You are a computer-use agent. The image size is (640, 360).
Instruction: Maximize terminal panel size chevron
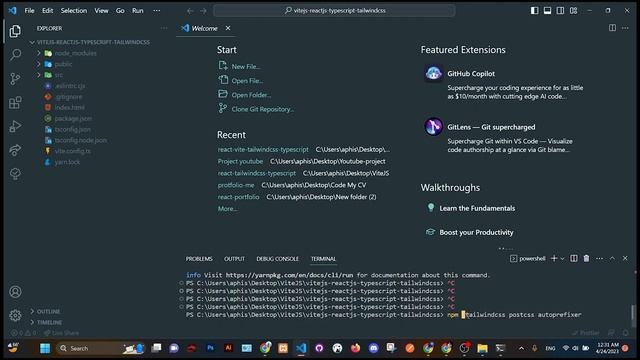(612, 258)
